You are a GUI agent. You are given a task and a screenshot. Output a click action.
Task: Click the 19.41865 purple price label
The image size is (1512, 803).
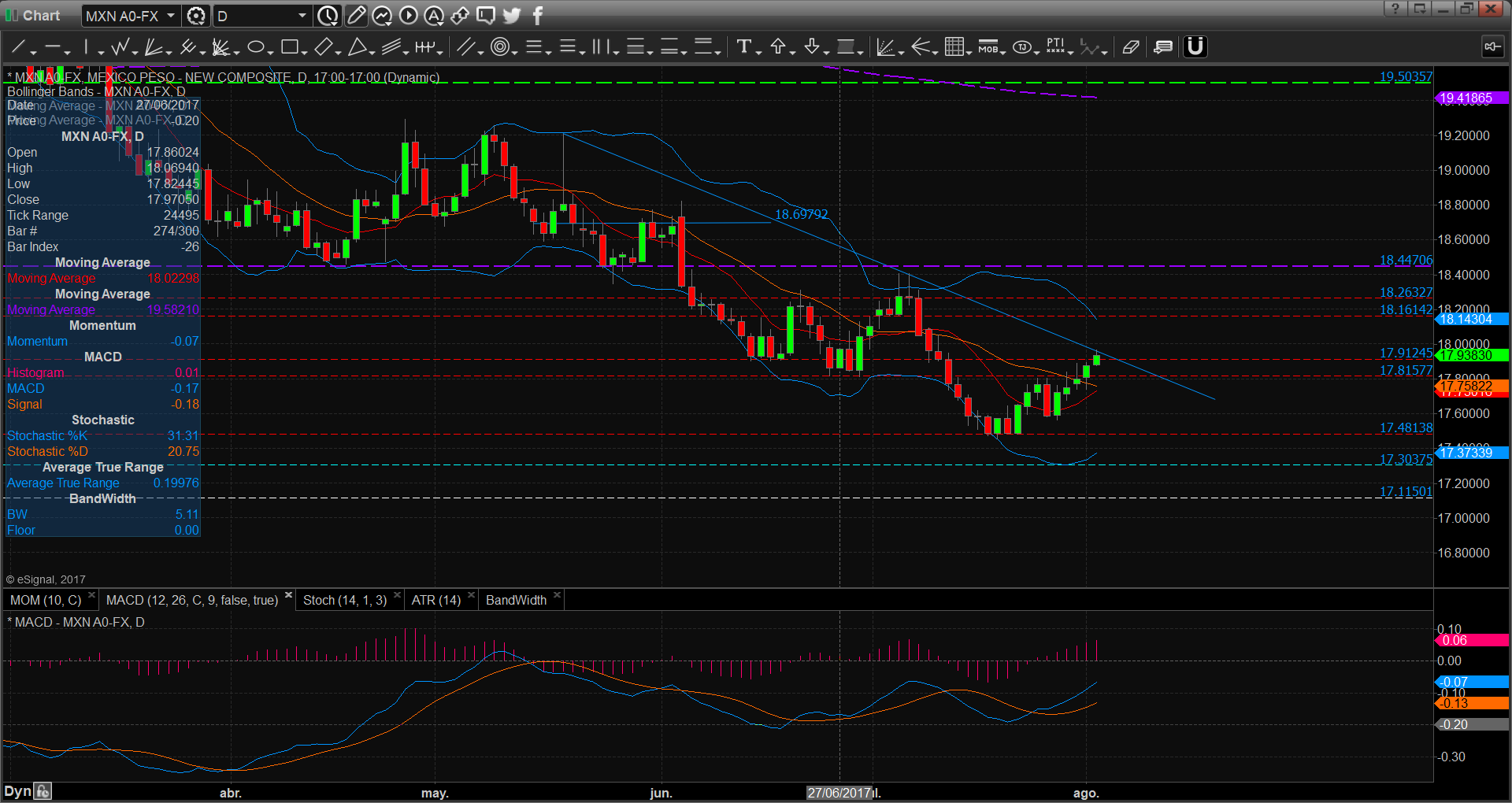coord(1471,98)
